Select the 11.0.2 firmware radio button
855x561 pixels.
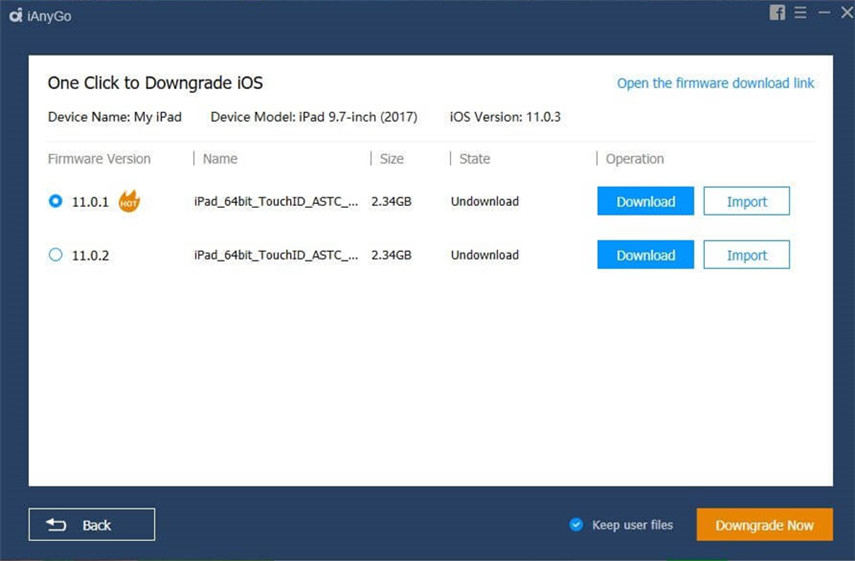tap(56, 255)
